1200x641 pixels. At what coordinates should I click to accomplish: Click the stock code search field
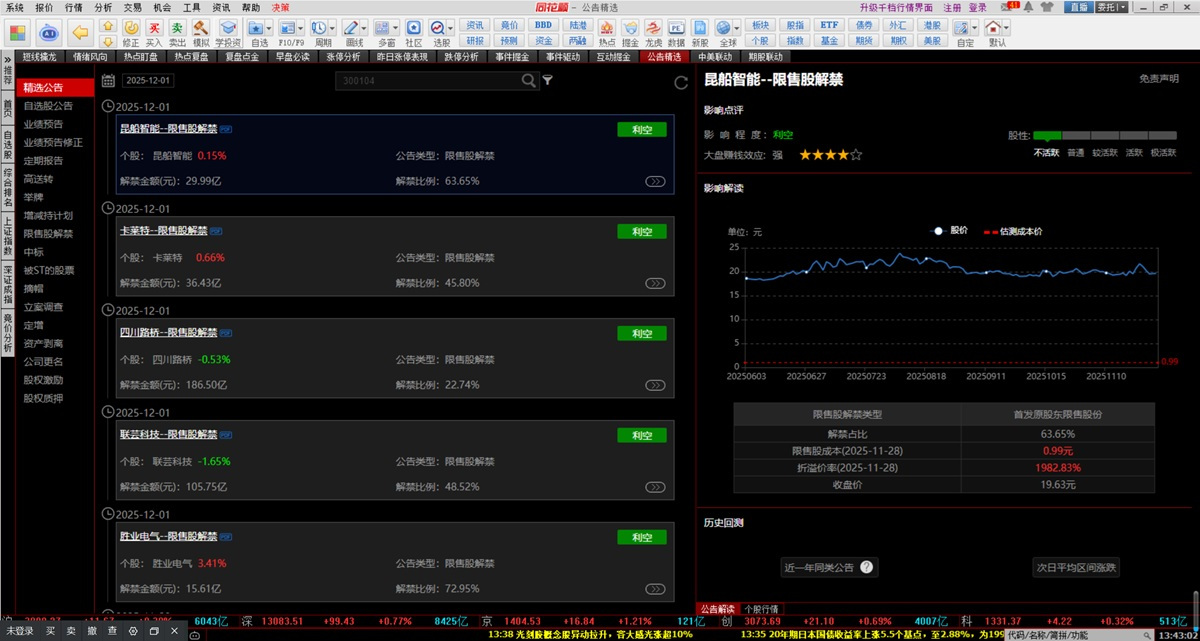[x=429, y=82]
